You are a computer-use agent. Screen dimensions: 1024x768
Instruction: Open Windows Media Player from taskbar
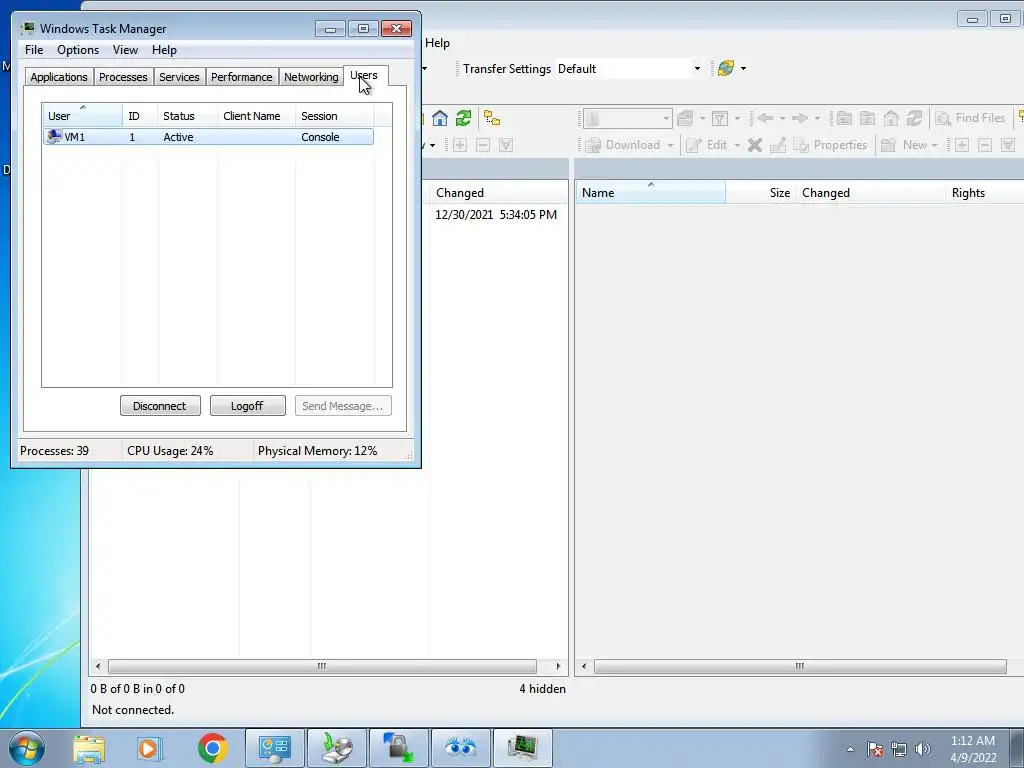pyautogui.click(x=150, y=748)
